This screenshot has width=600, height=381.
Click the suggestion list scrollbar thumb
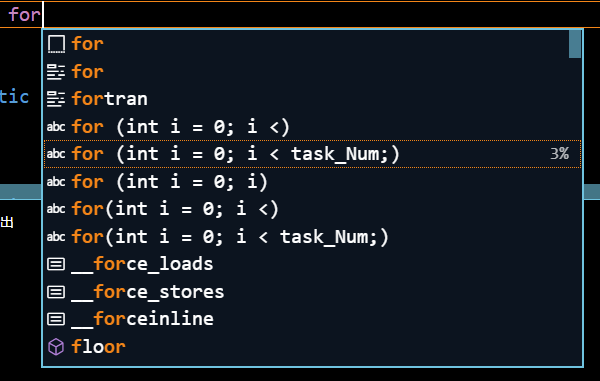click(x=575, y=44)
